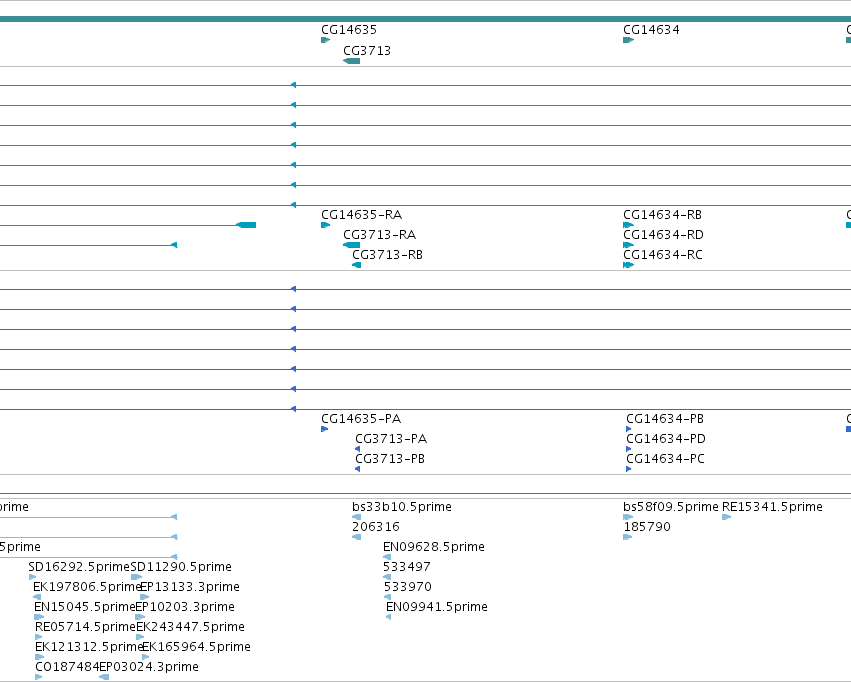Viewport: 851px width, 682px height.
Task: Select polypeptide CG14634-PB label
Action: pos(665,419)
